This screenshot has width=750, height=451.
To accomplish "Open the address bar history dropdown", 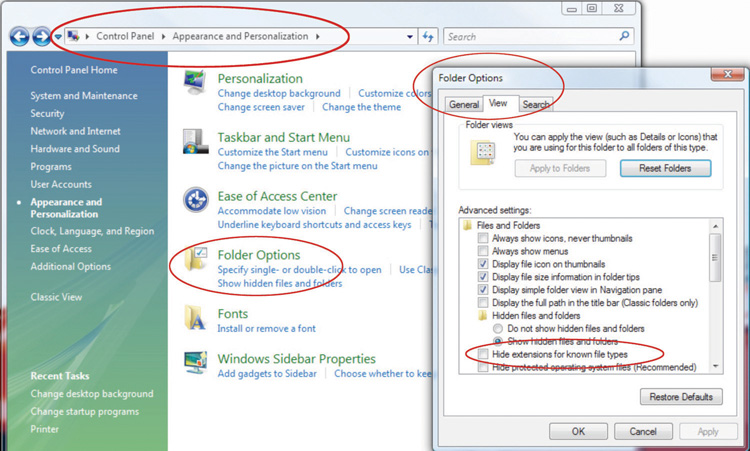I will click(x=410, y=37).
